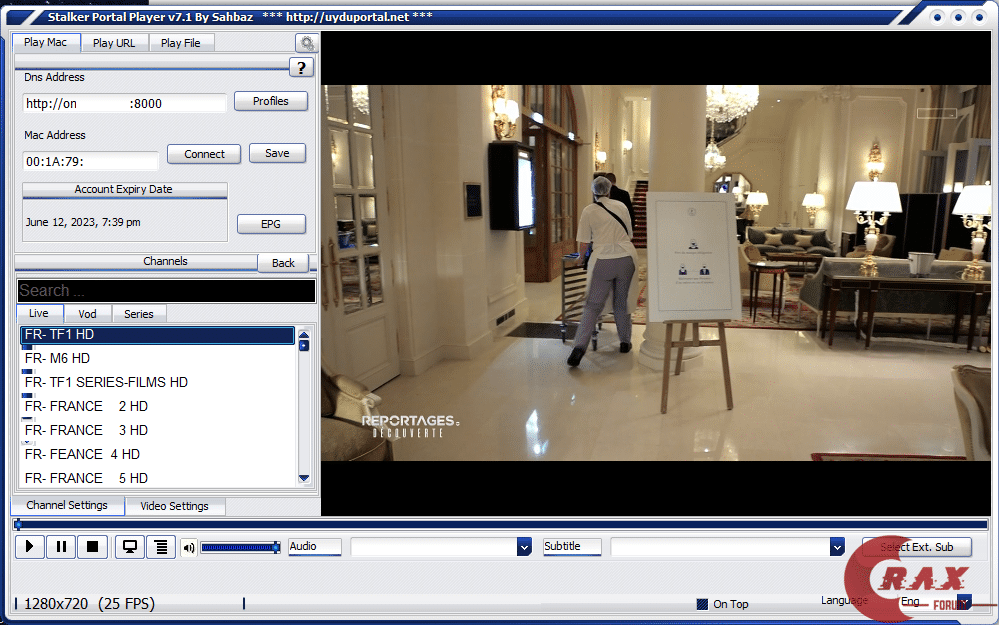Click the playlist lines icon
Viewport: 999px width, 625px height.
(x=160, y=547)
